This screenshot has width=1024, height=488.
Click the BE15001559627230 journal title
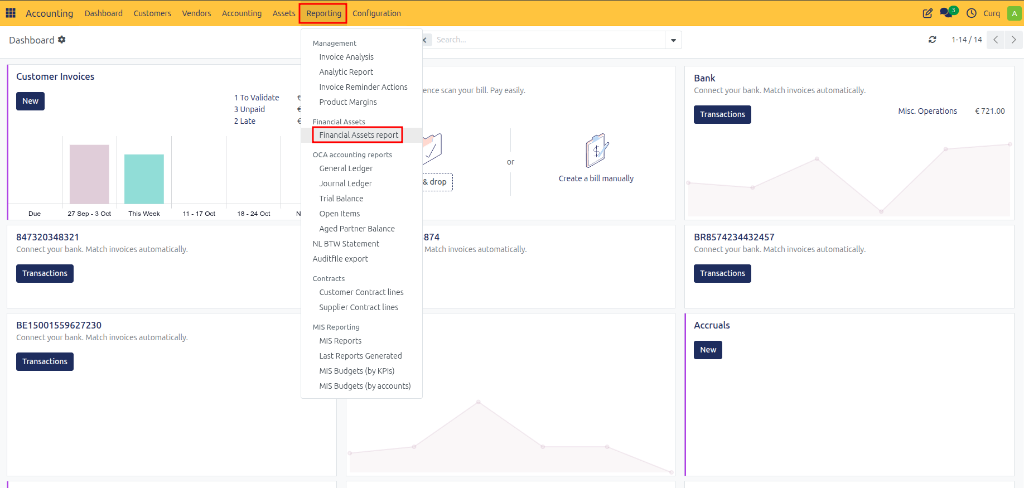click(59, 325)
